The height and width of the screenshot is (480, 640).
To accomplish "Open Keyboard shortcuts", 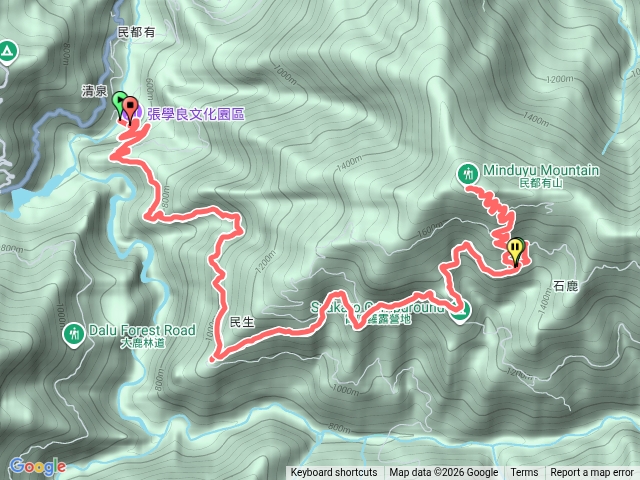I will coord(333,473).
